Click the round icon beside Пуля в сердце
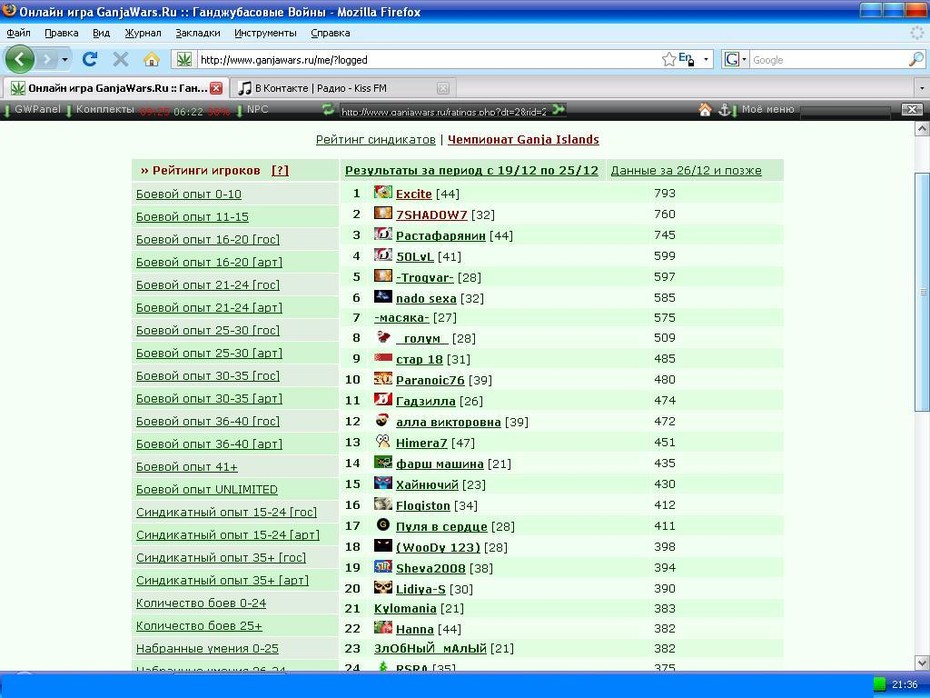This screenshot has width=930, height=698. coord(383,525)
